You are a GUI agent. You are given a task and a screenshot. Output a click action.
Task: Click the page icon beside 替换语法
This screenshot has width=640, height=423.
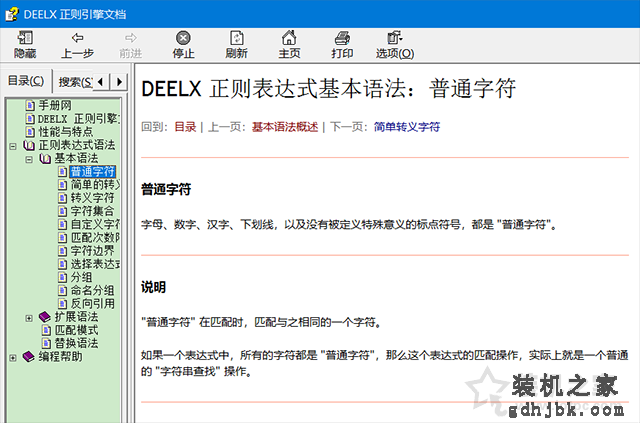point(47,343)
